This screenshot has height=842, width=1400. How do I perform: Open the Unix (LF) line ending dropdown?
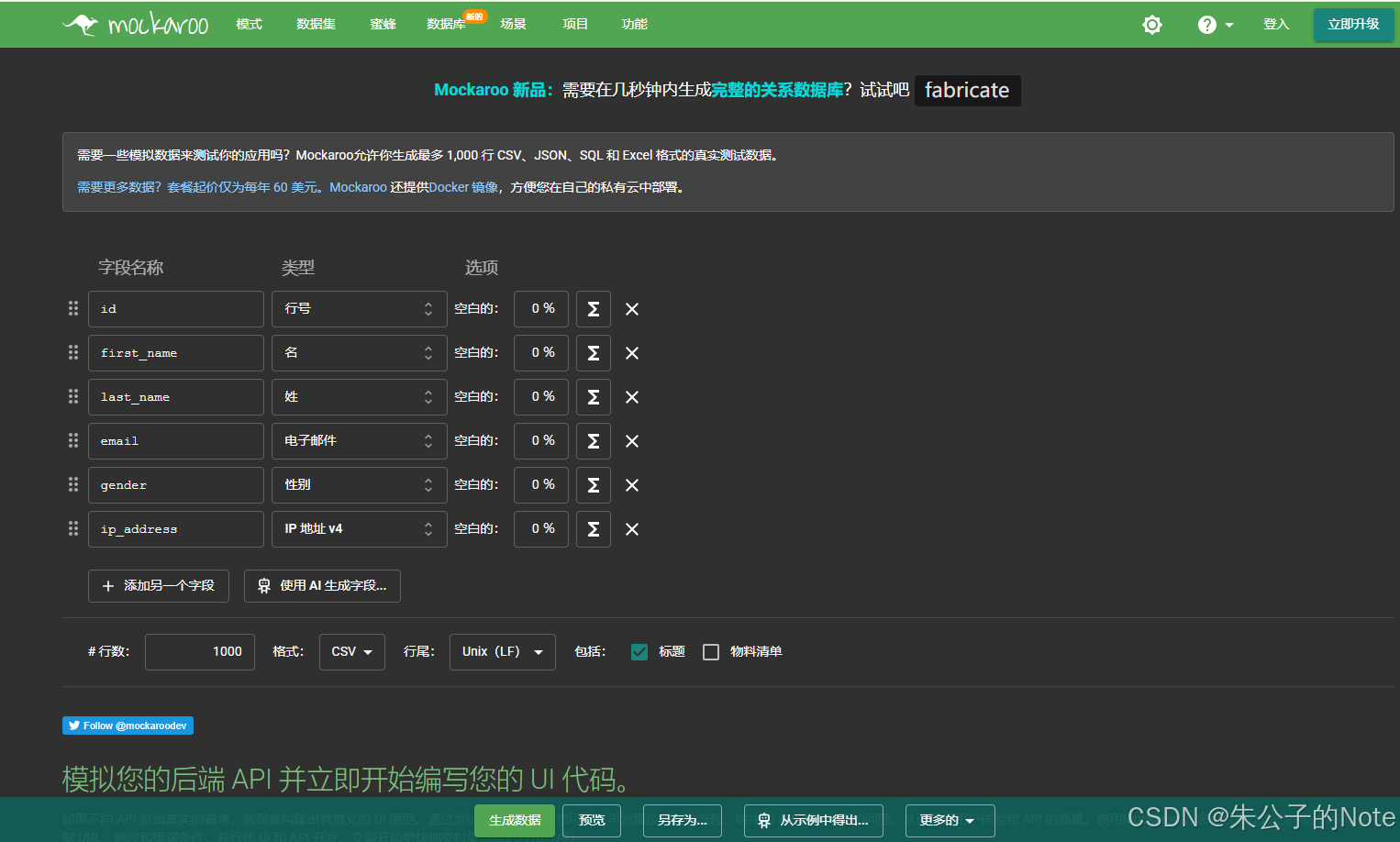pyautogui.click(x=503, y=652)
